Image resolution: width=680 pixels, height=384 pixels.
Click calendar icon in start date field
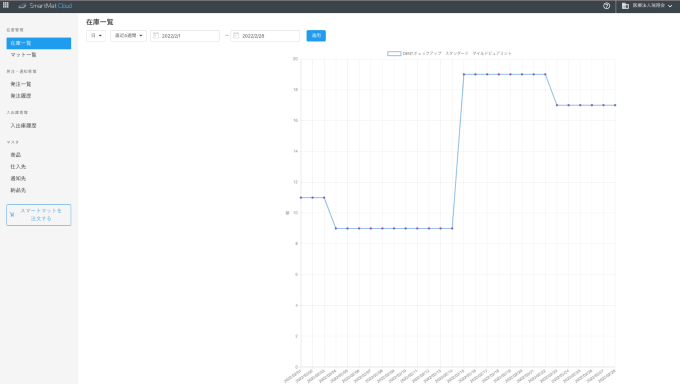tap(156, 36)
